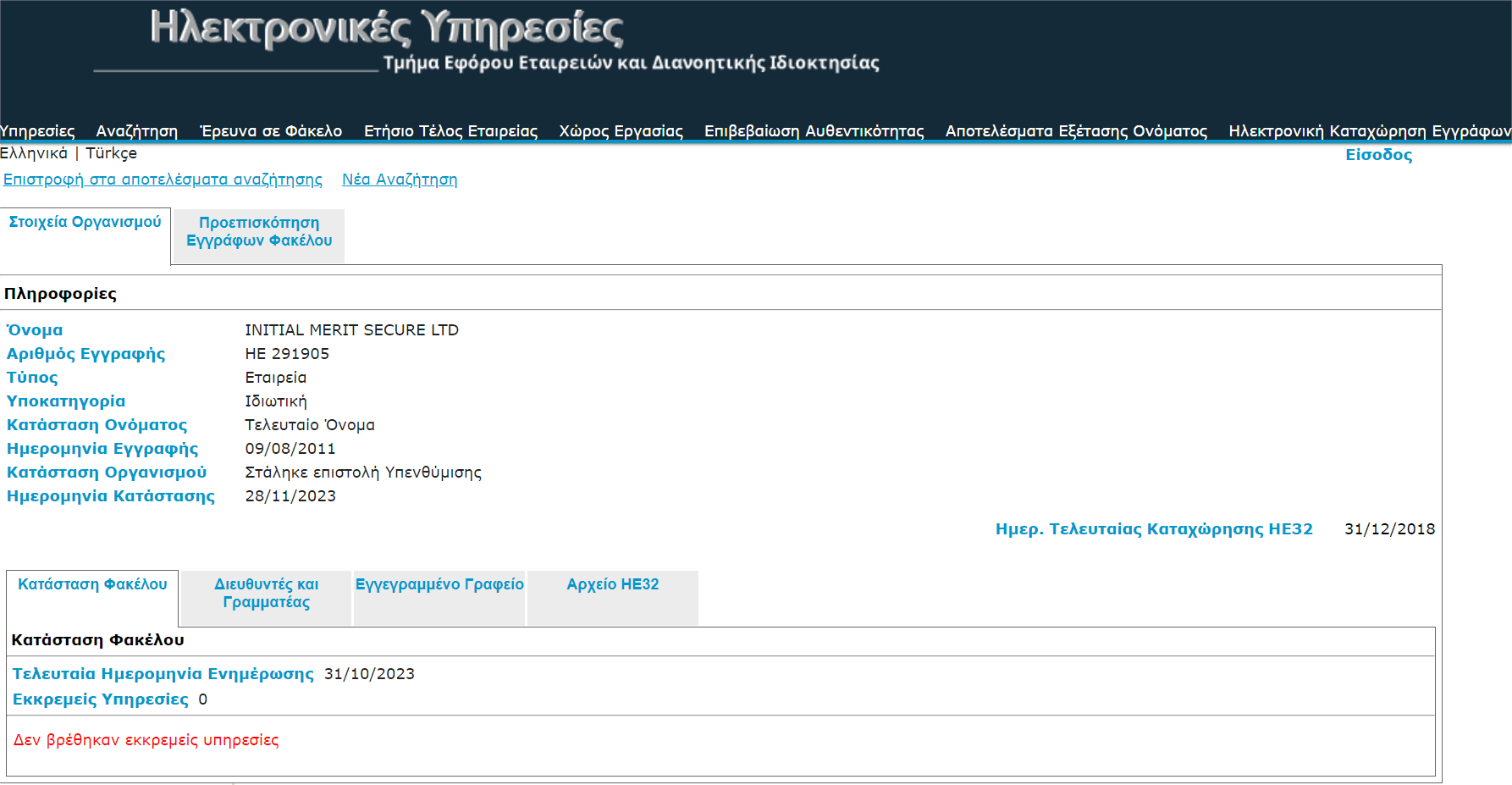
Task: Switch language to Türkçe
Action: [111, 153]
